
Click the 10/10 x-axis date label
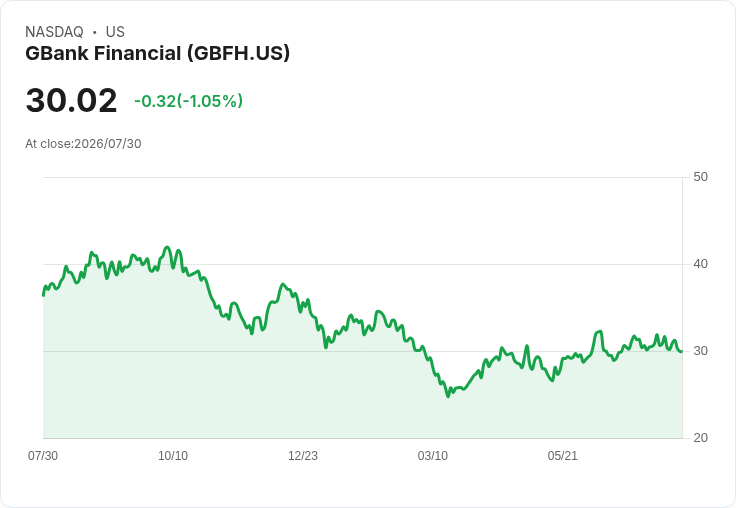coord(173,455)
